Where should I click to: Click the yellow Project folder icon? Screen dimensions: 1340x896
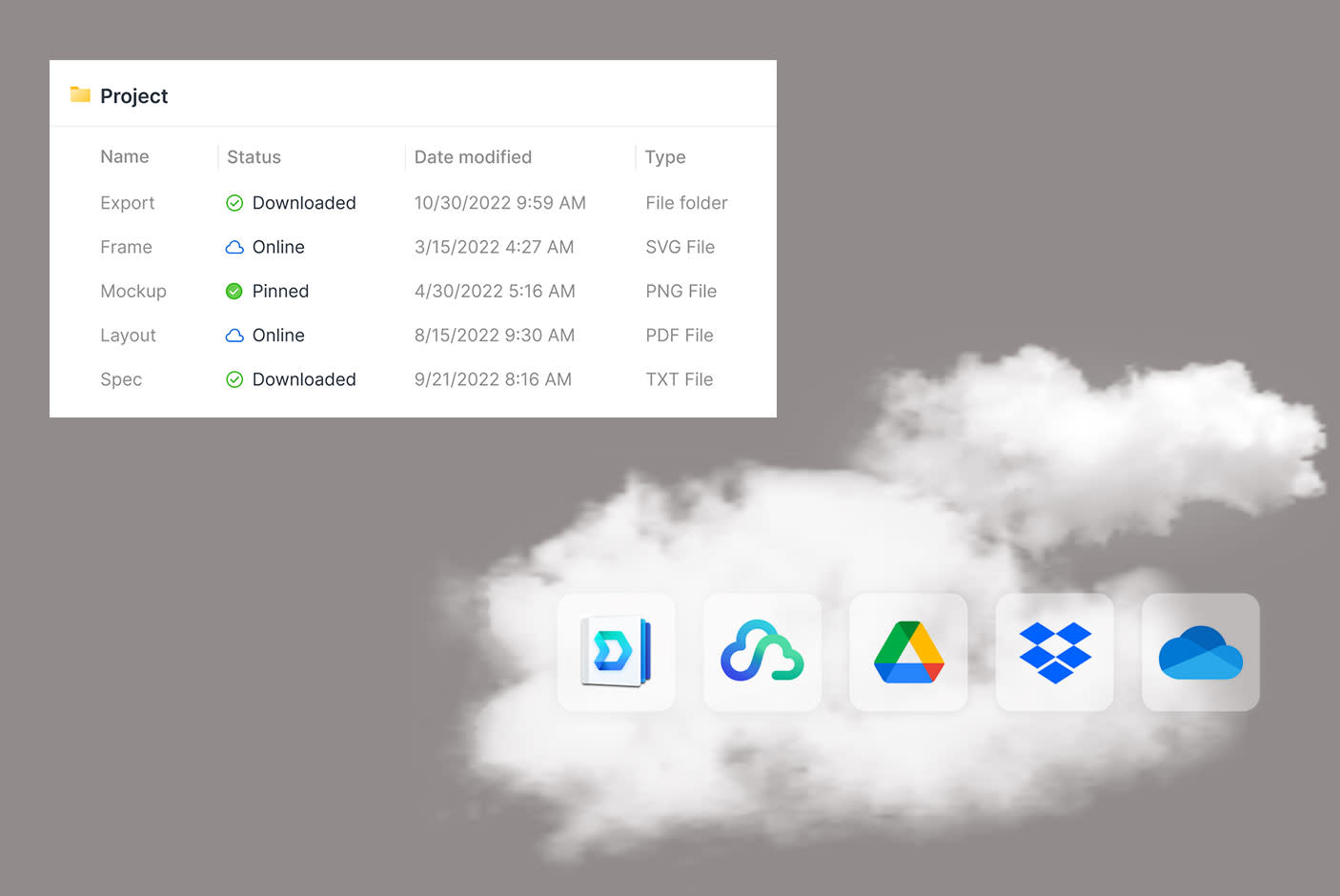pos(80,94)
